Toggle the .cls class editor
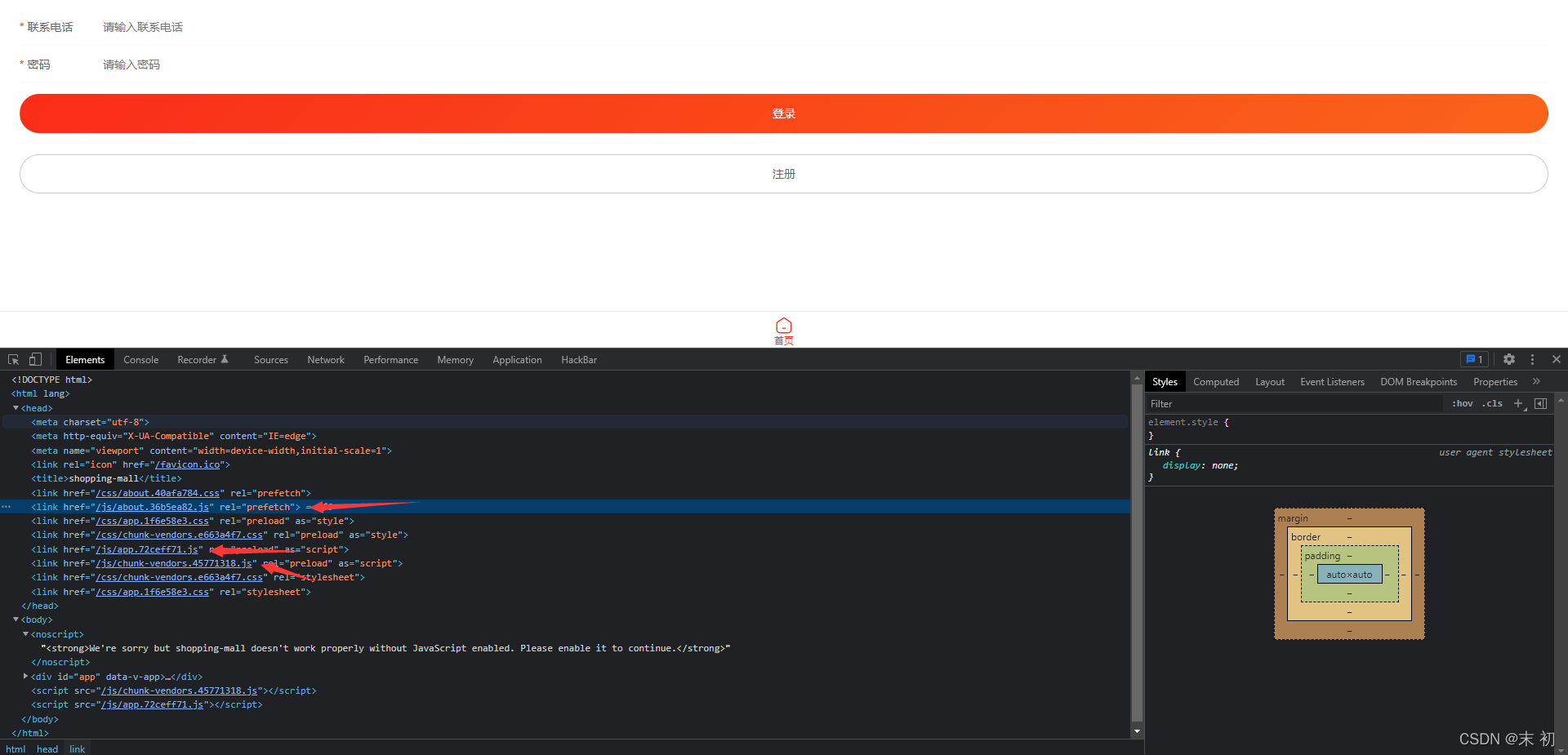 click(x=1492, y=403)
